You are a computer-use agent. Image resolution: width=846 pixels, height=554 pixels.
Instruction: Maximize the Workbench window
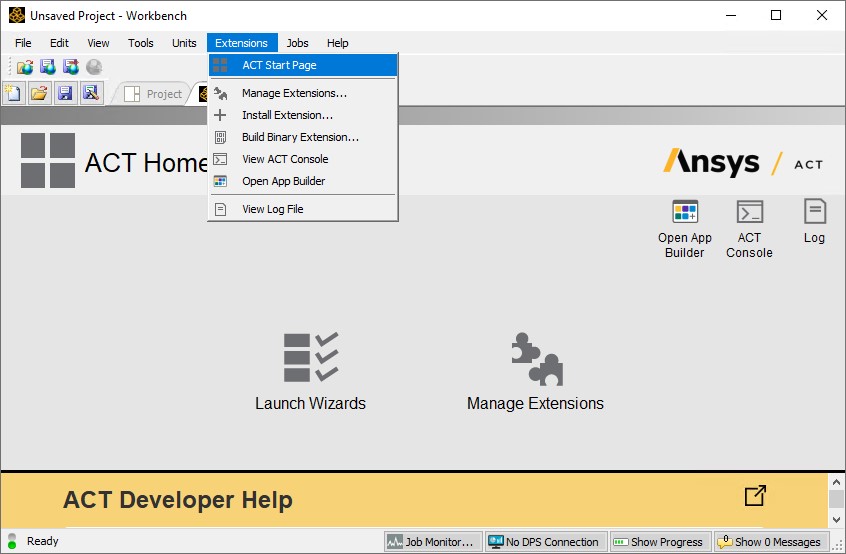point(776,15)
